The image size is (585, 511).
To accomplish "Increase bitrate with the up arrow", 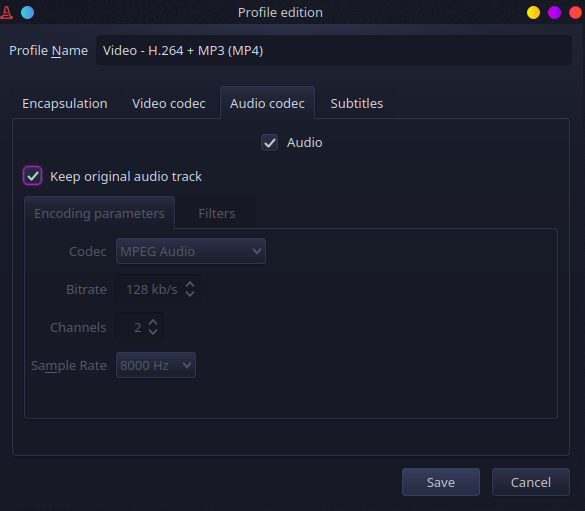I will coord(190,285).
